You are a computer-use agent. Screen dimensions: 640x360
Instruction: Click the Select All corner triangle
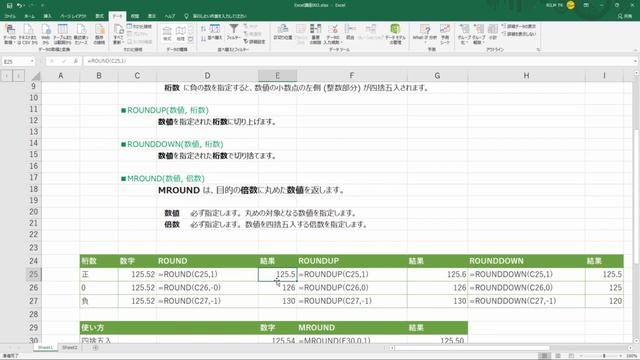coord(36,76)
